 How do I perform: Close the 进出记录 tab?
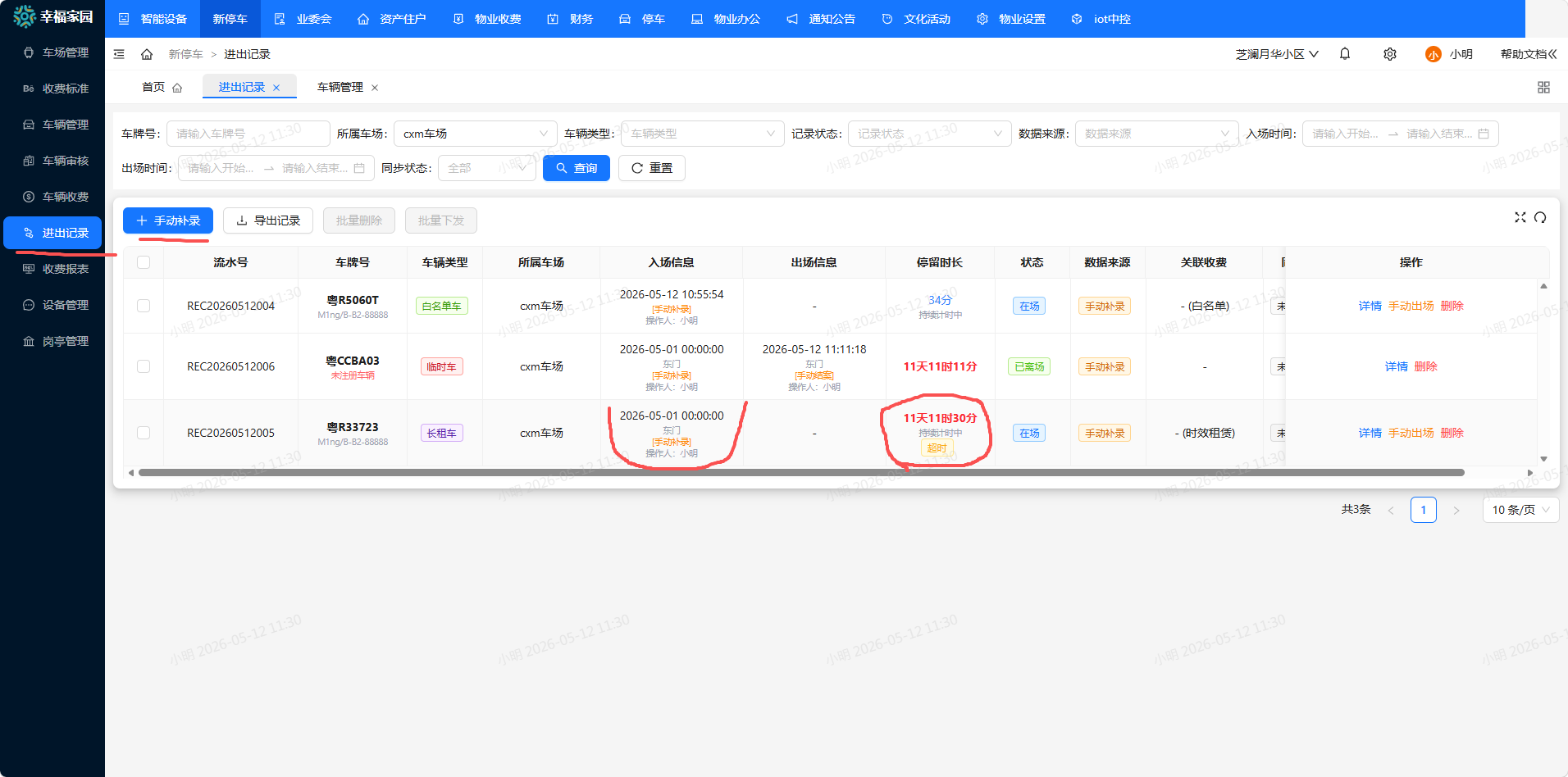click(x=276, y=88)
